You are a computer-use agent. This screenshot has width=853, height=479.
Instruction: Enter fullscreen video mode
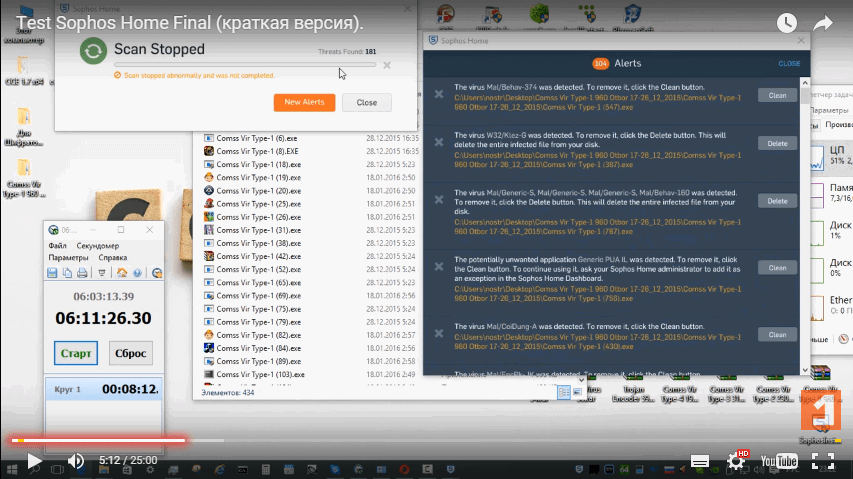823,461
